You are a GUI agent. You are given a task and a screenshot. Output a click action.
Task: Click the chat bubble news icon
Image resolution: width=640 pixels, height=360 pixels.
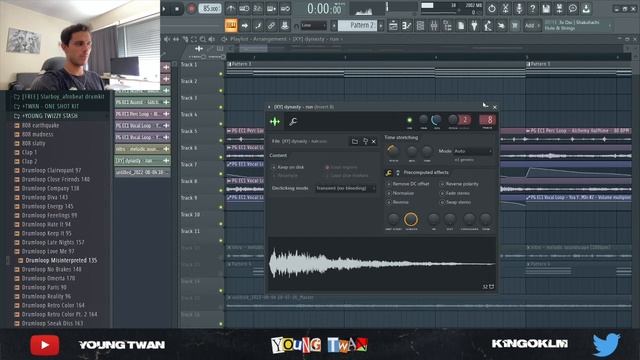coord(573,8)
